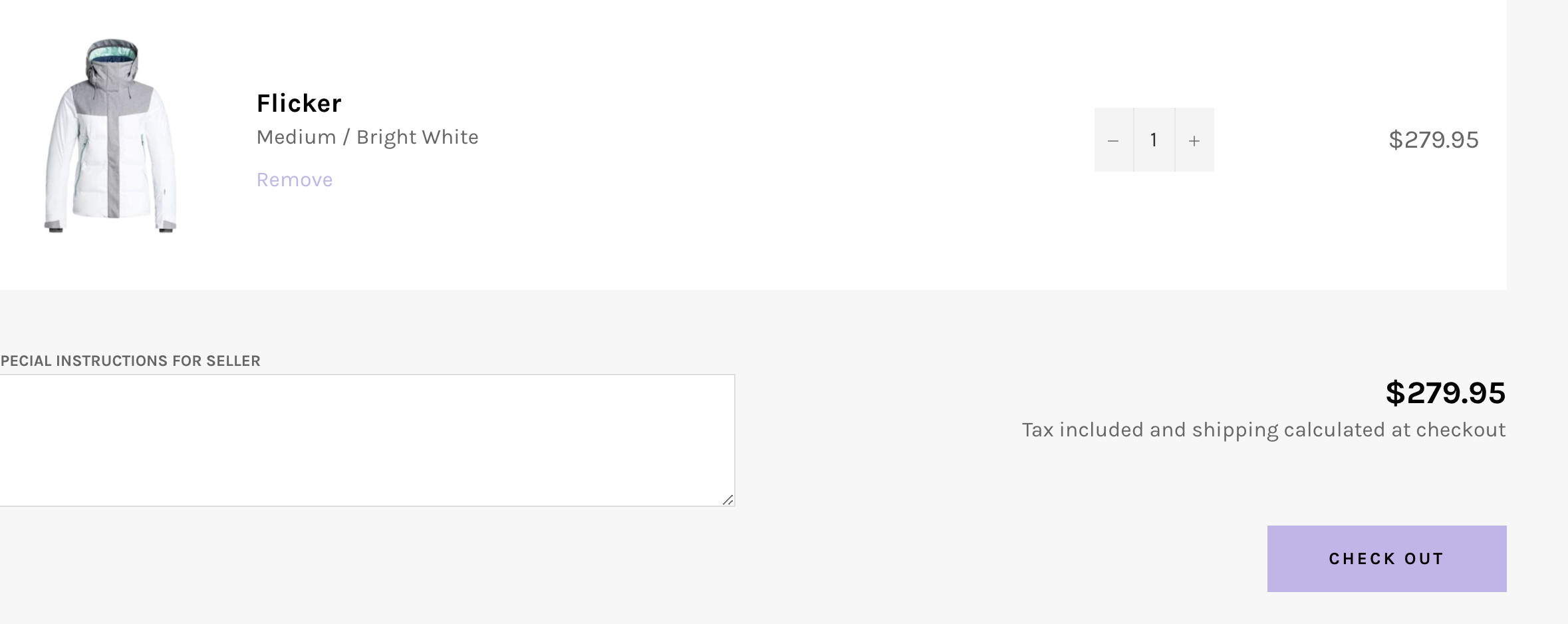
Task: Decrease the Flicker quantity with minus
Action: pyautogui.click(x=1113, y=140)
